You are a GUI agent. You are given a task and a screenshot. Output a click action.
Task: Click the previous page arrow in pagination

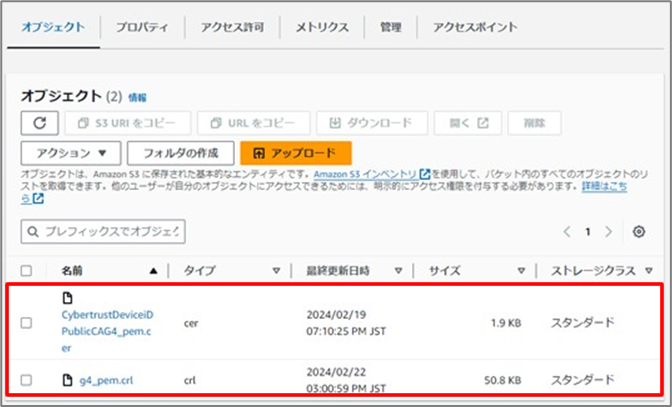tap(567, 231)
